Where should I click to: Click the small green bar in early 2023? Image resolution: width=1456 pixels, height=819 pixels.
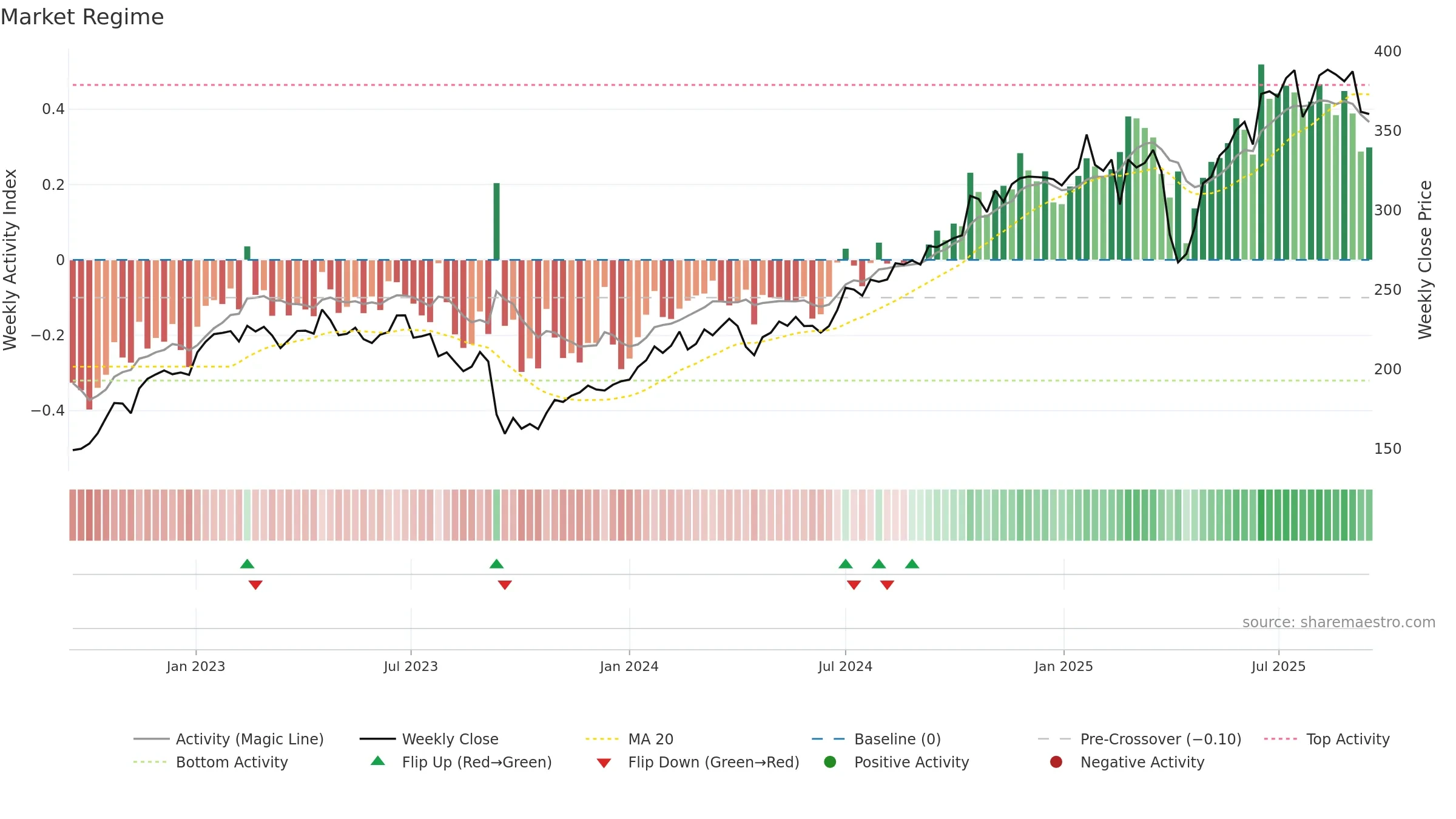247,253
